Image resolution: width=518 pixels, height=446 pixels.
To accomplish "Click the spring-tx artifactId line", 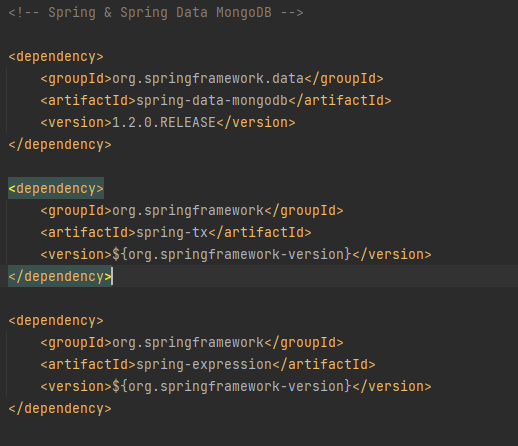I will tap(176, 233).
